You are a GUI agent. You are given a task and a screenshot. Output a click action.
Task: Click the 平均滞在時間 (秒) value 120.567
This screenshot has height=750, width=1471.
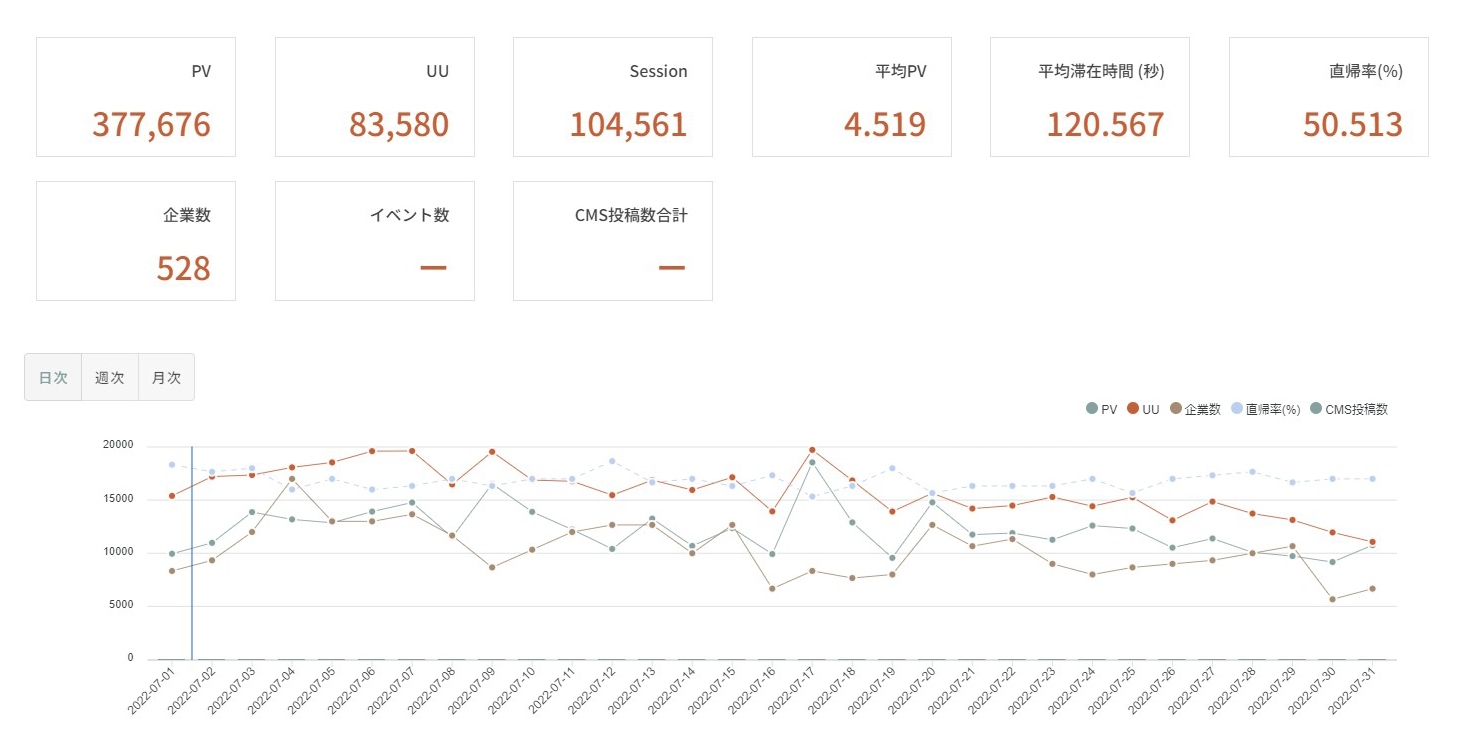[1105, 125]
